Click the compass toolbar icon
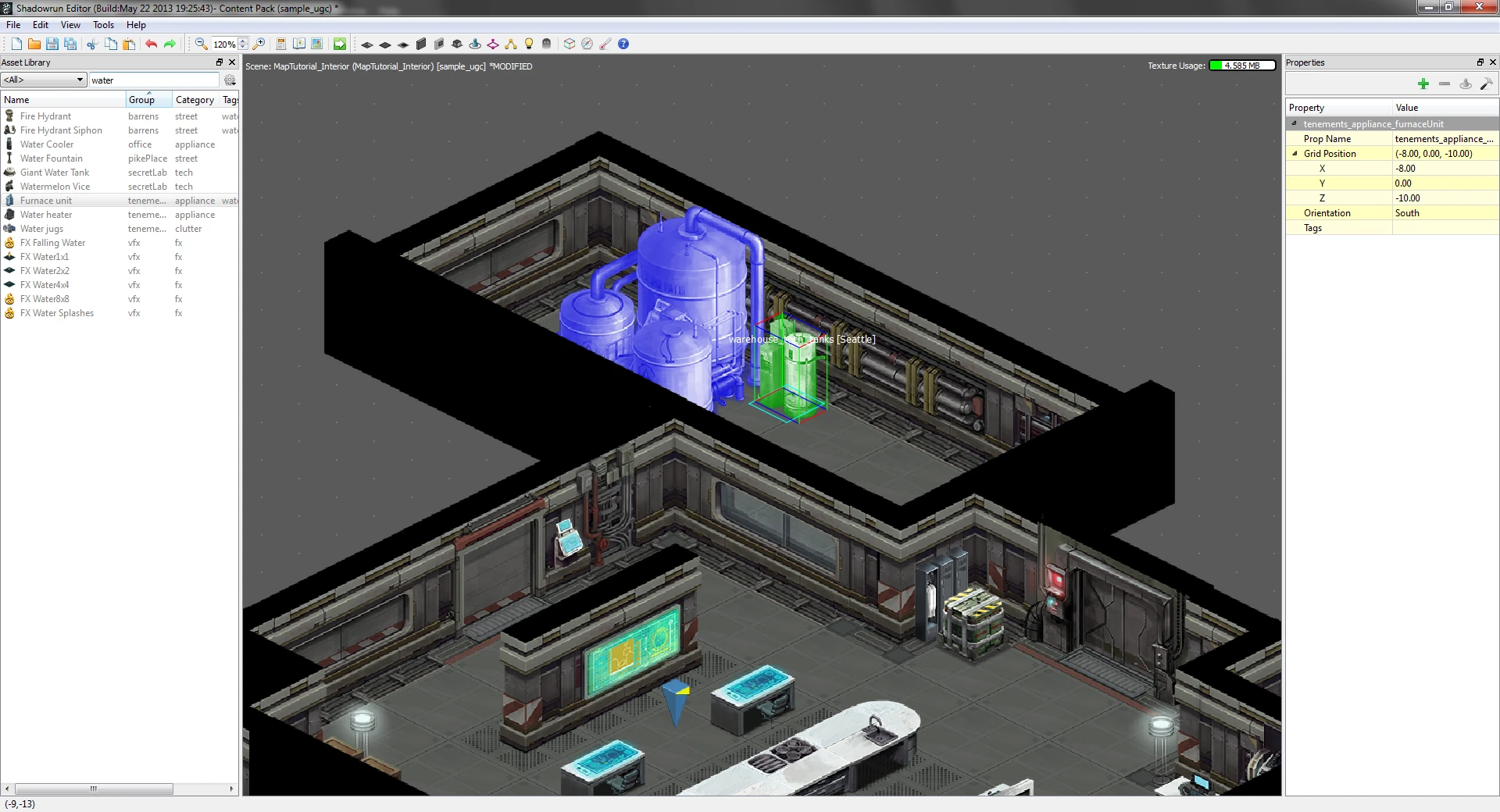1500x812 pixels. [x=587, y=45]
